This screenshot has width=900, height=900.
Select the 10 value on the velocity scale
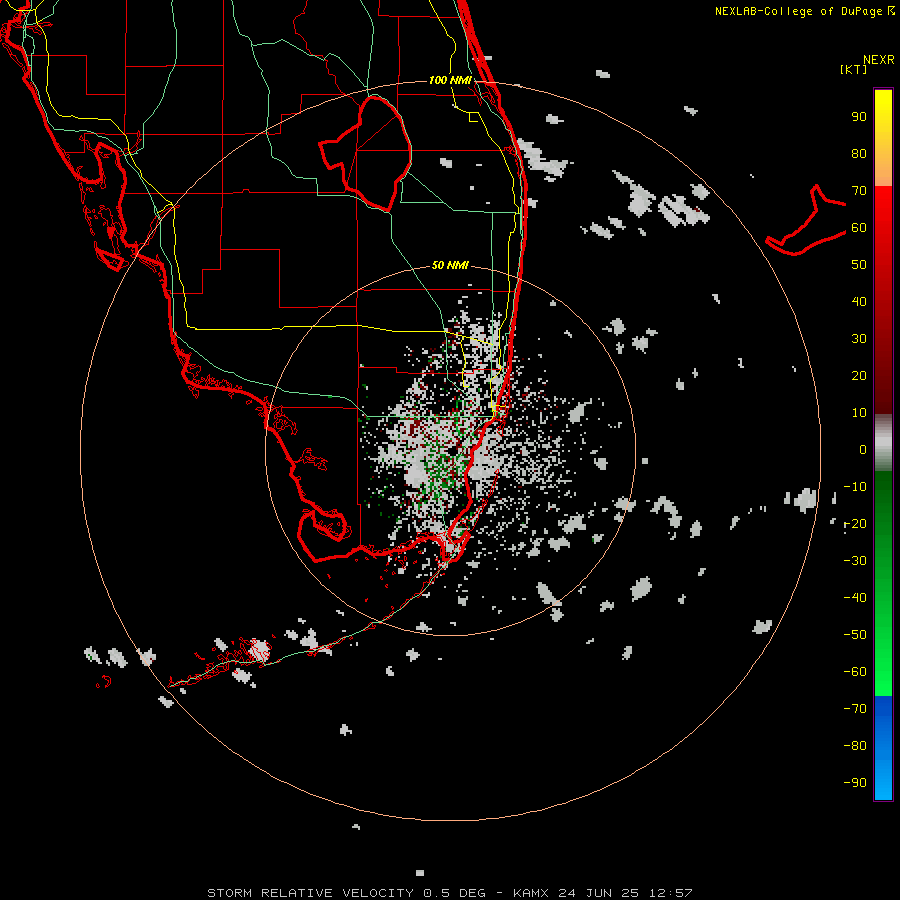click(x=859, y=413)
